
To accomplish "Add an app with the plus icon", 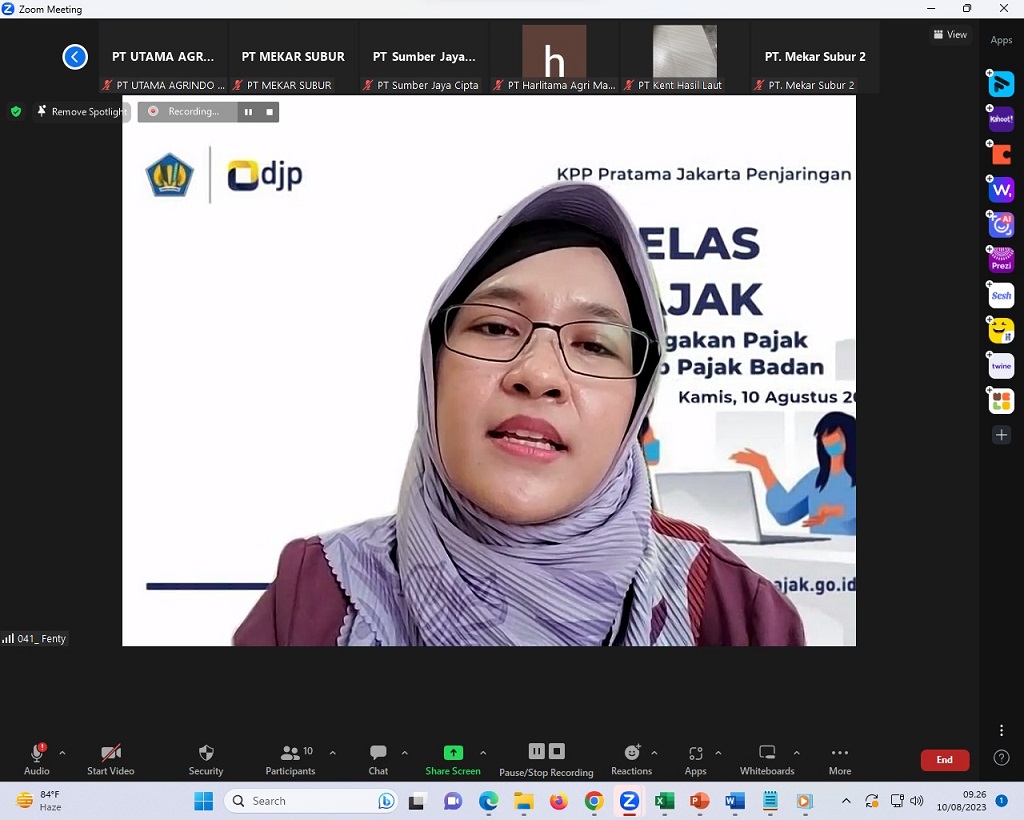I will tap(1001, 435).
